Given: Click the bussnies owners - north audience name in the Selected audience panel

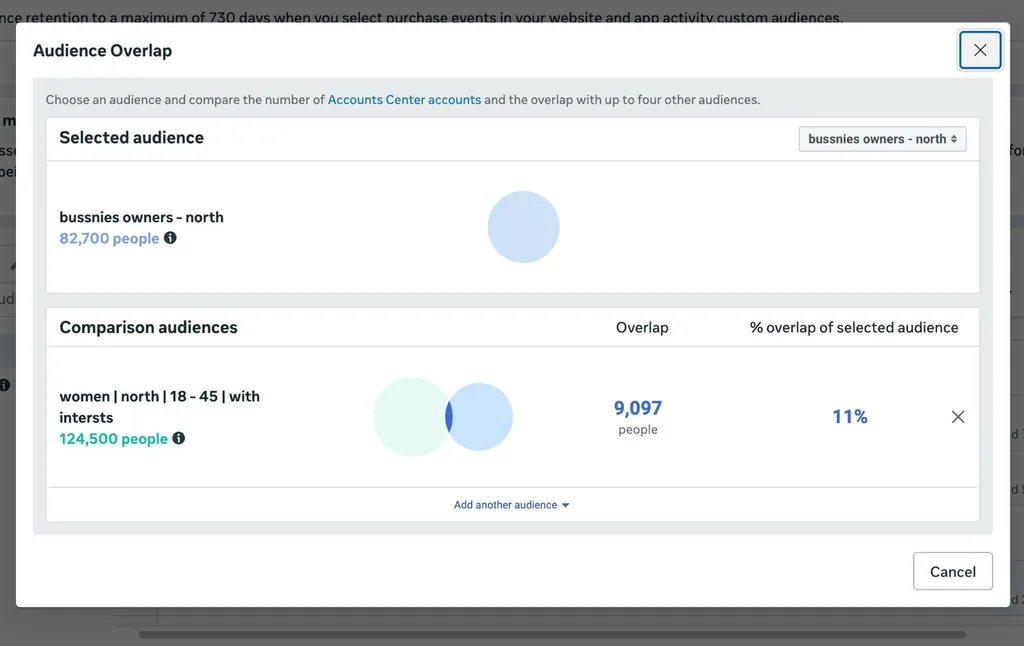Looking at the screenshot, I should [x=141, y=218].
